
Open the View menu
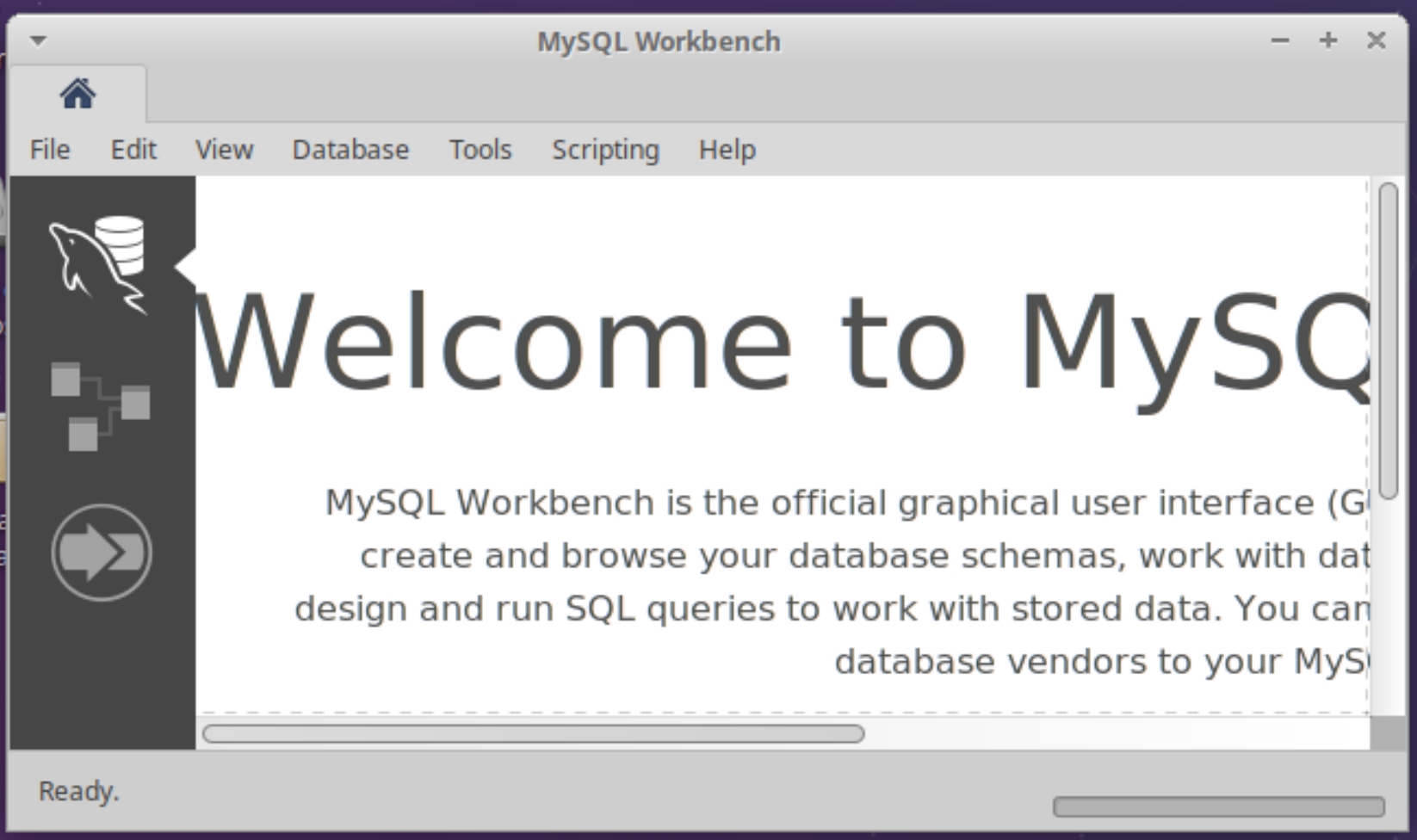[x=224, y=150]
